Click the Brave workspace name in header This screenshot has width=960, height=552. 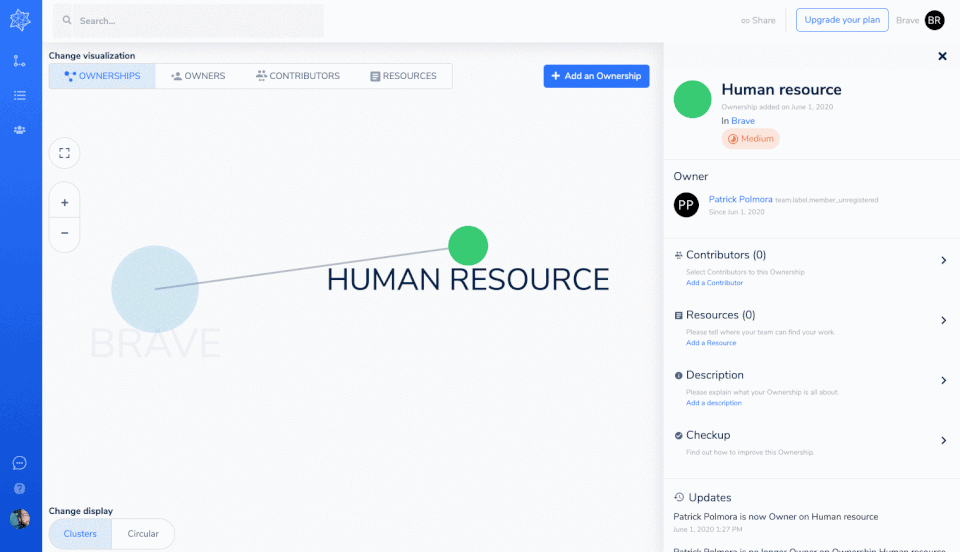[907, 20]
